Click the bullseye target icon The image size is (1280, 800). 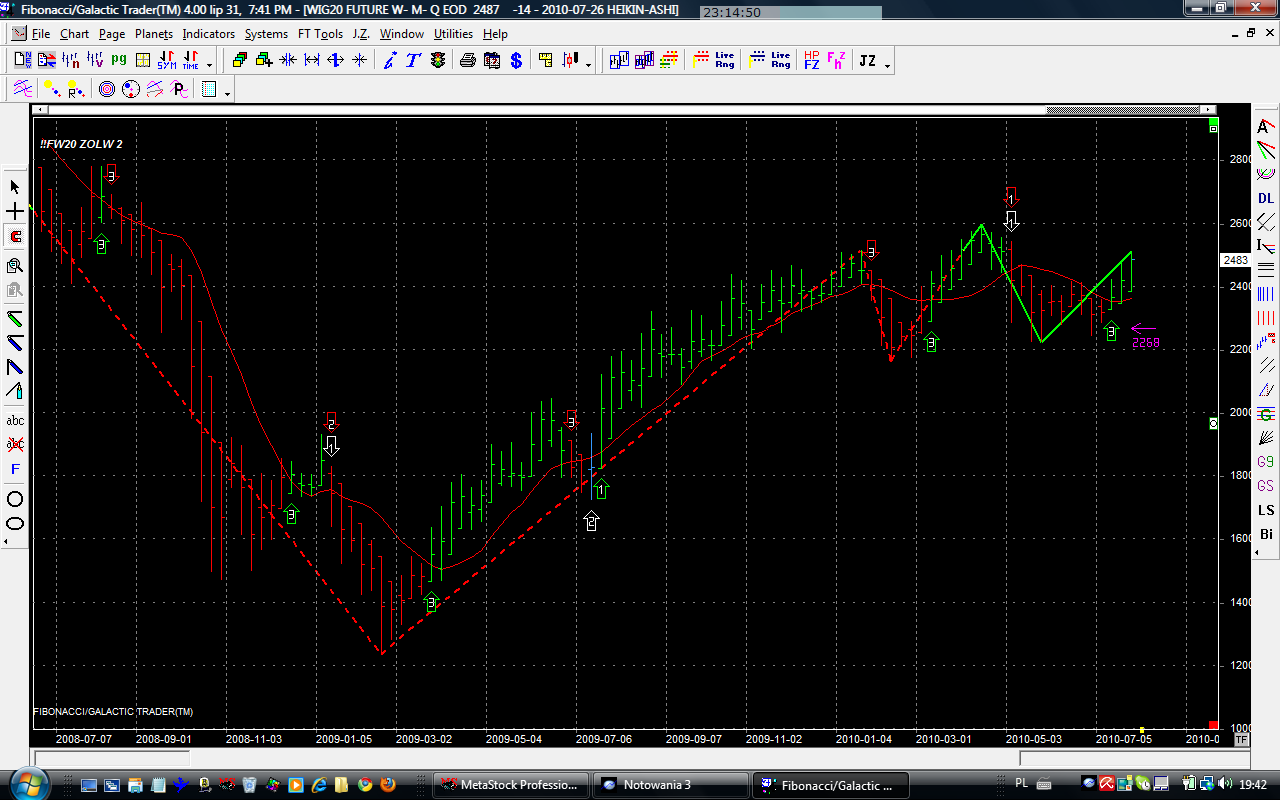107,90
